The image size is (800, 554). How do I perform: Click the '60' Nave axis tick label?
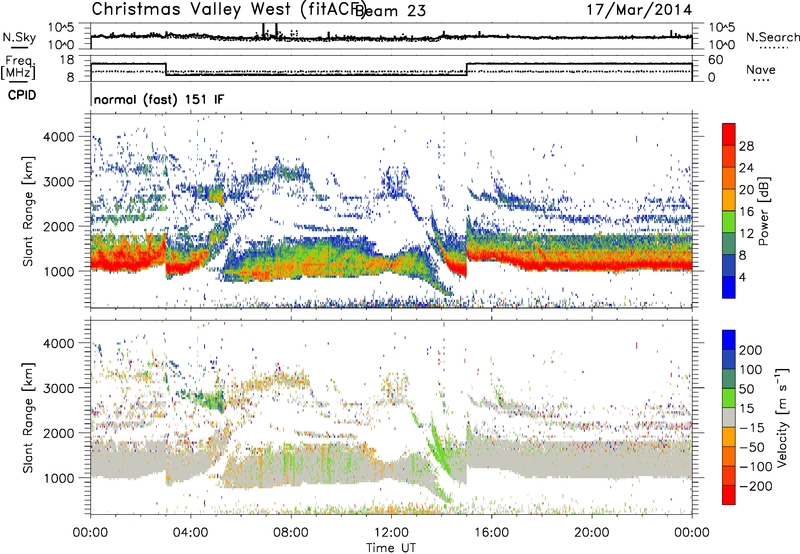(x=716, y=60)
